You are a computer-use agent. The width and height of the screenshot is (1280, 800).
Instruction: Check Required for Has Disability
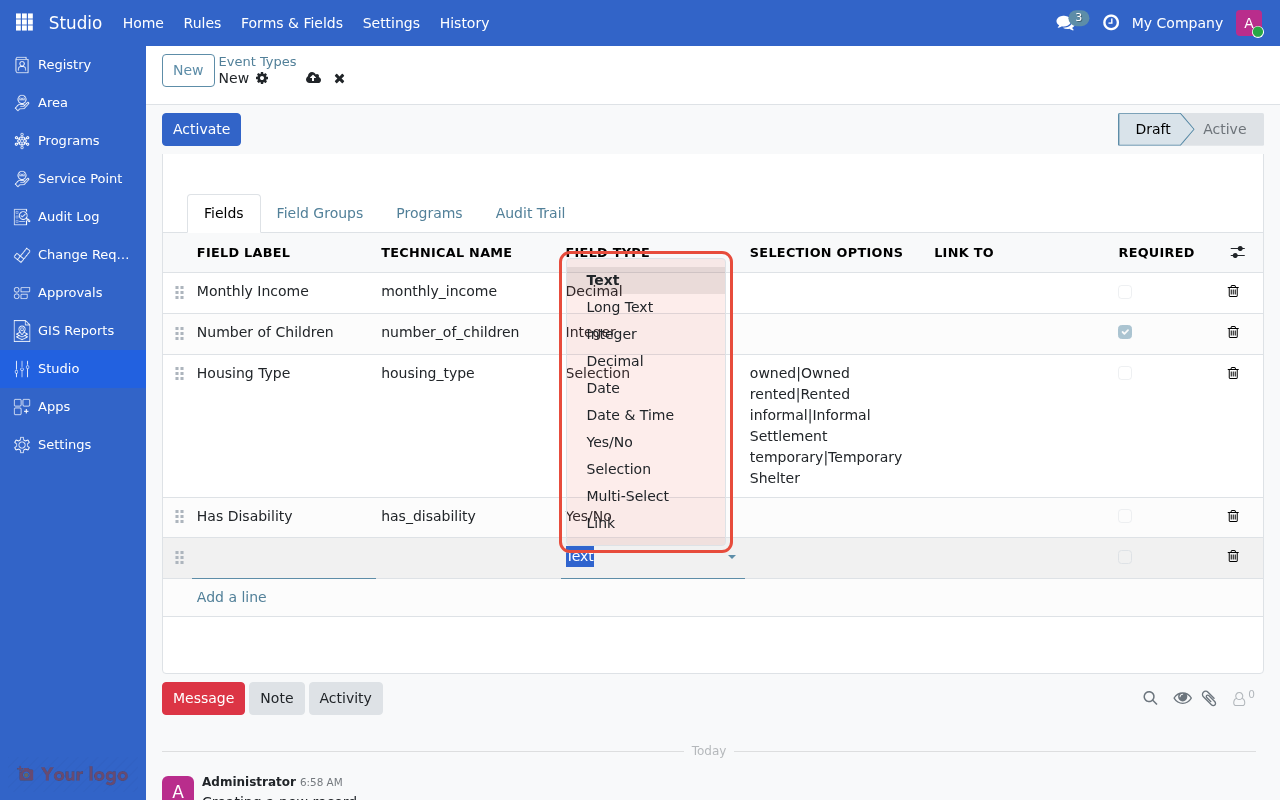coord(1124,516)
